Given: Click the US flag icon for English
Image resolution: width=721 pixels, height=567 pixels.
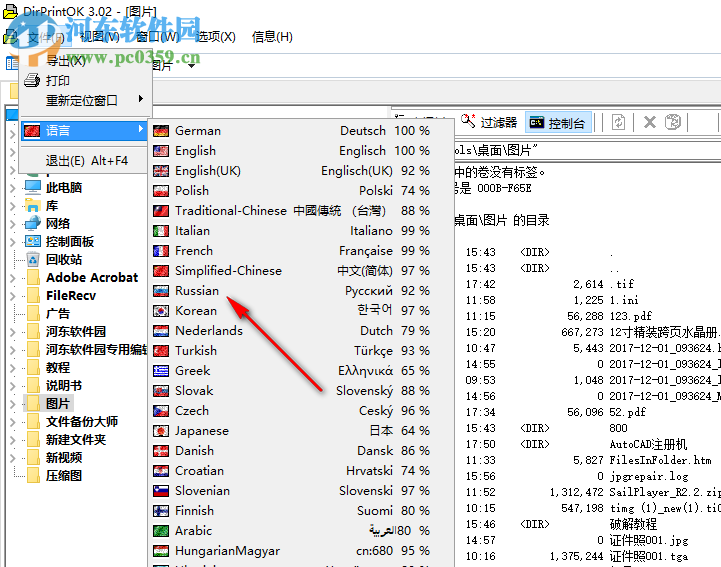Looking at the screenshot, I should click(161, 151).
